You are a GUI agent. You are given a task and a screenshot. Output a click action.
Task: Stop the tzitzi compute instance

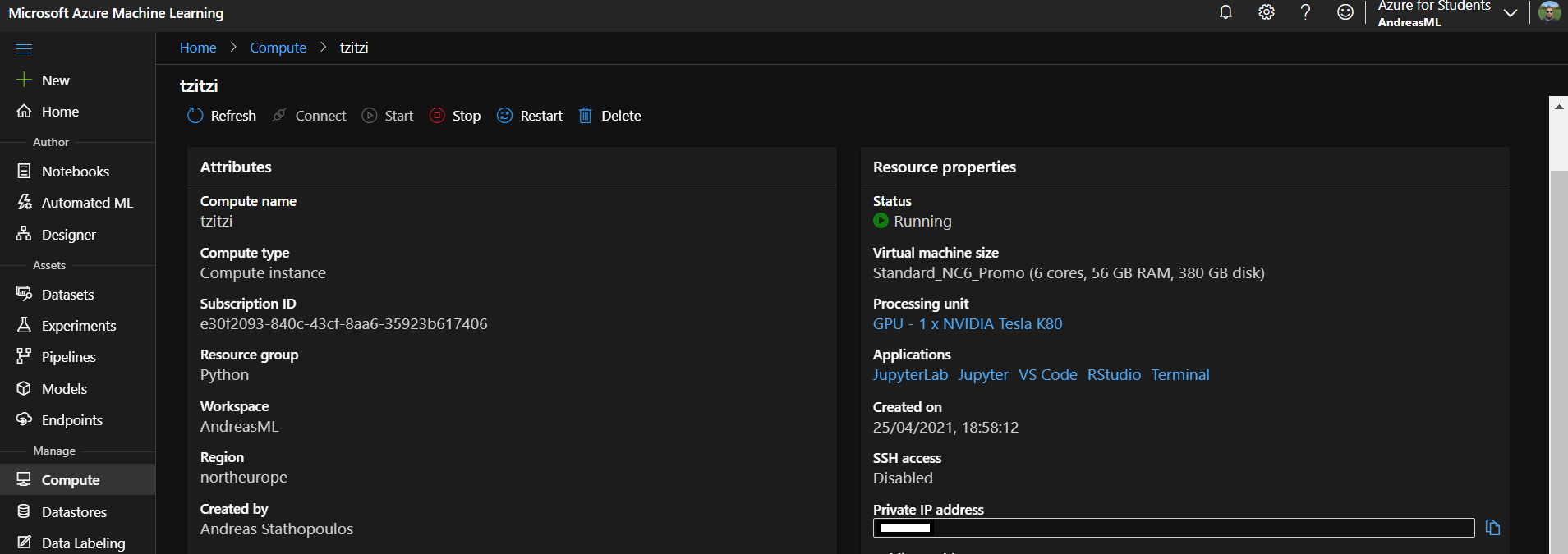click(455, 116)
